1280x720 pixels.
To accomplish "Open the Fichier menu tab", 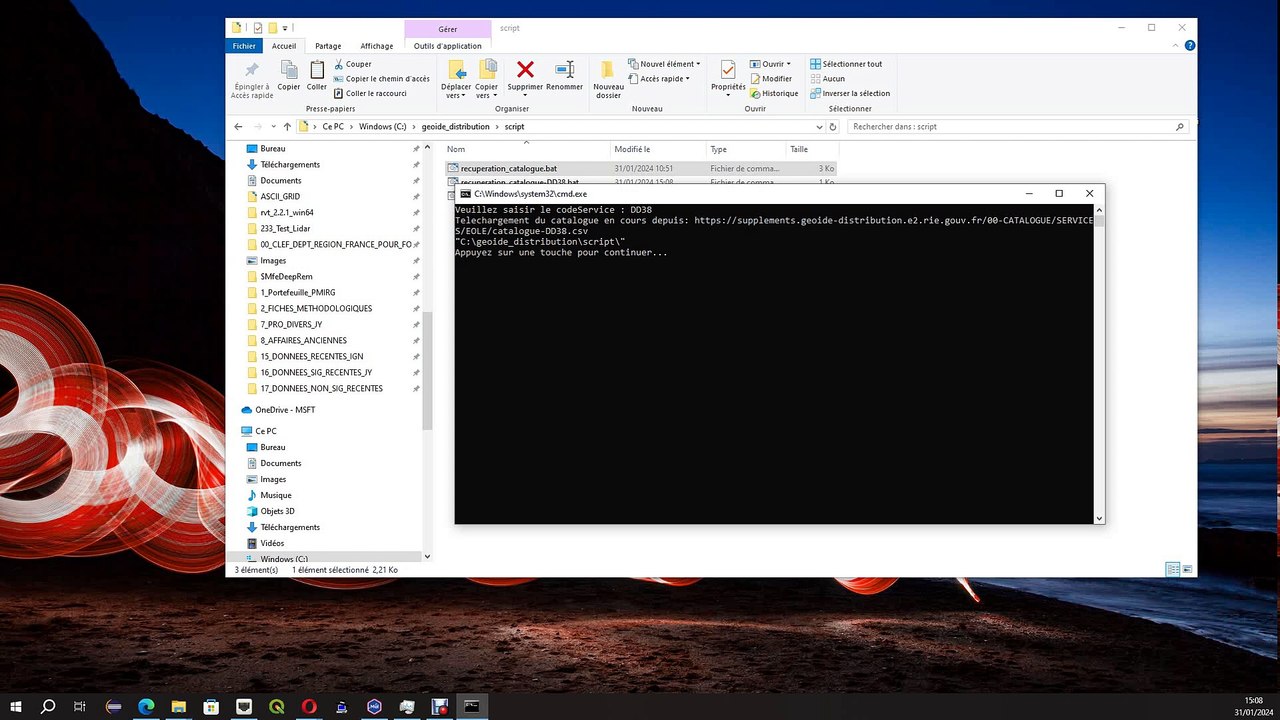I will [244, 46].
